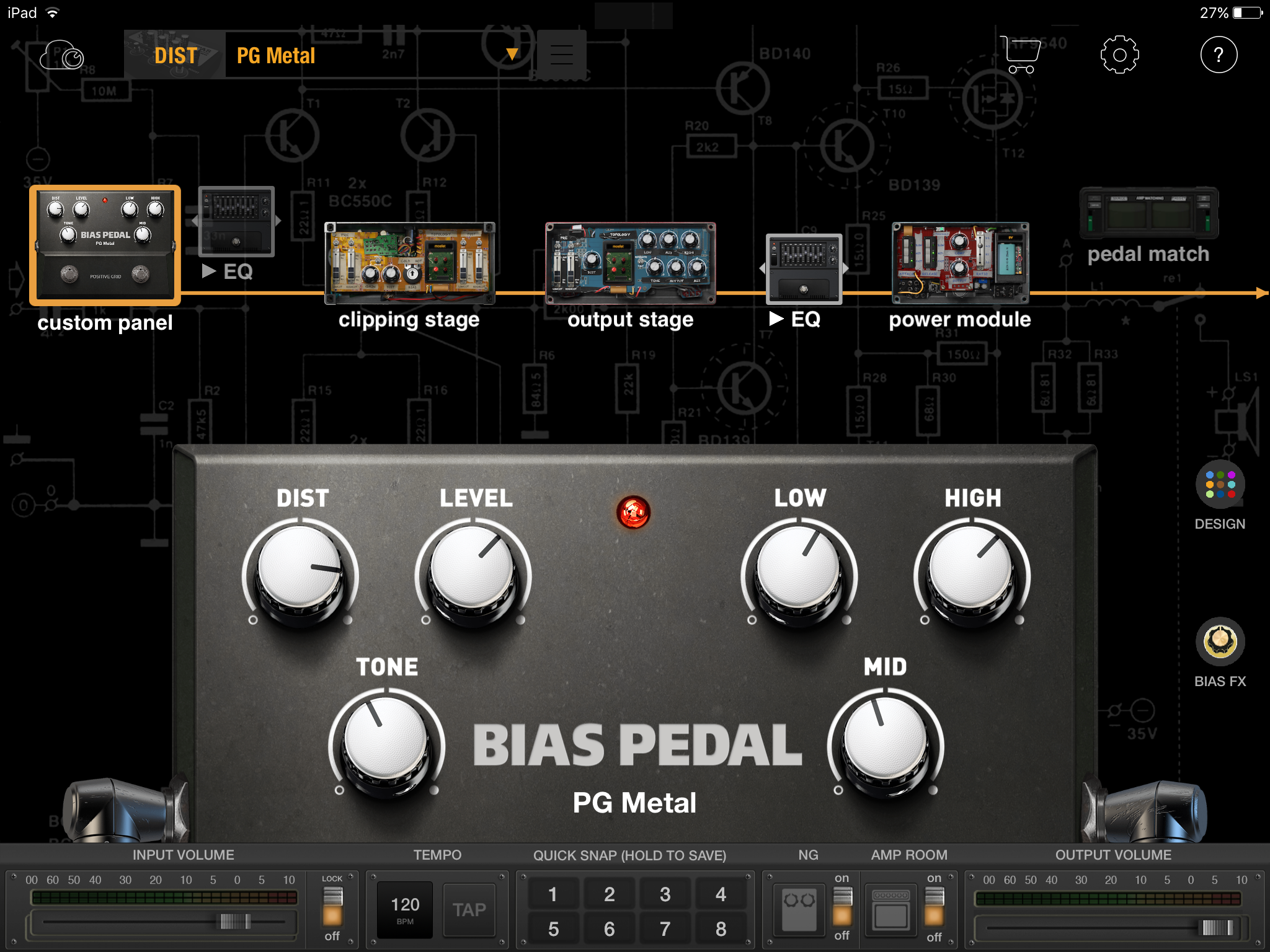This screenshot has height=952, width=1270.
Task: Open the help question mark
Action: click(1219, 55)
